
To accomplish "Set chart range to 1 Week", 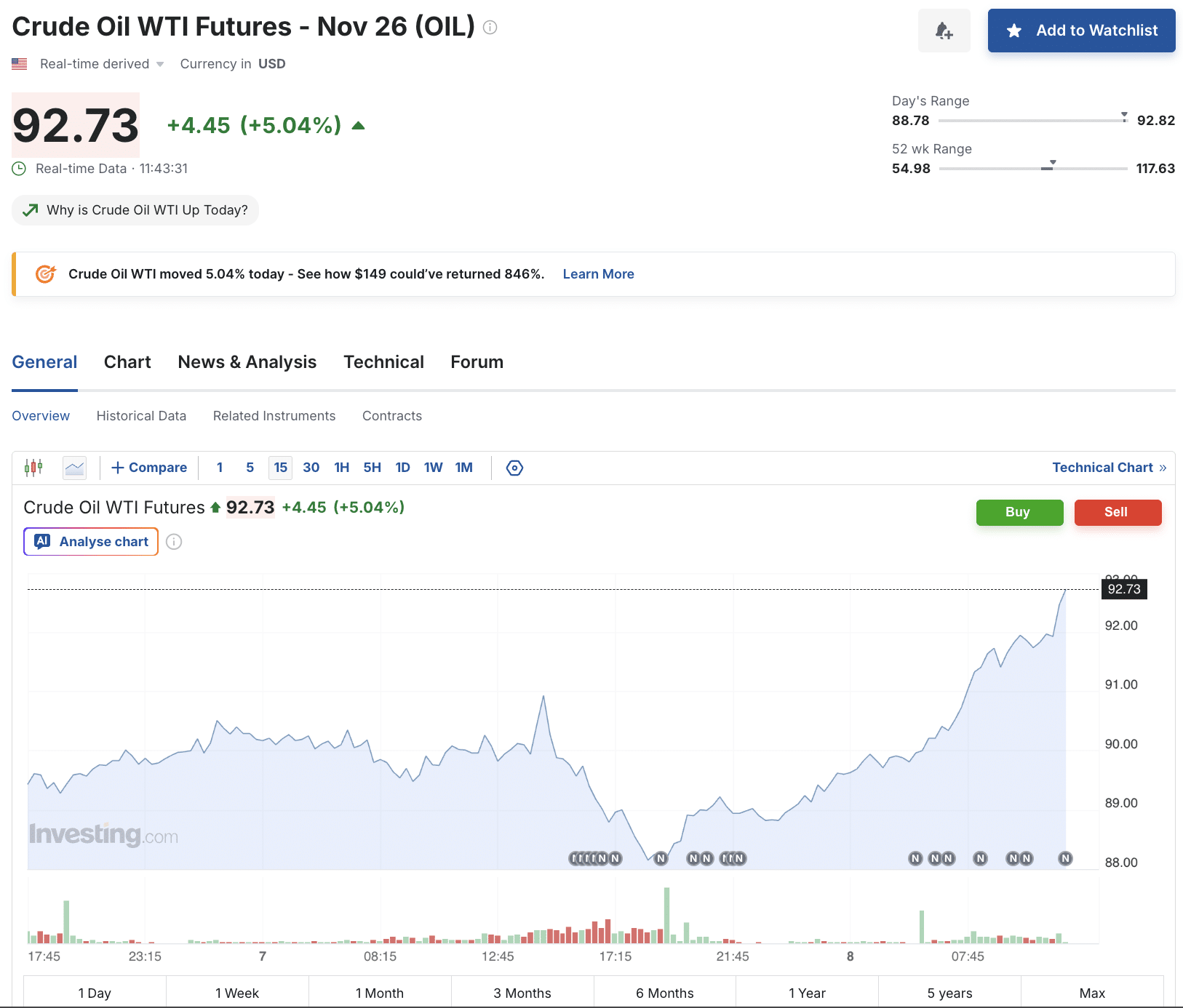I will coord(237,993).
